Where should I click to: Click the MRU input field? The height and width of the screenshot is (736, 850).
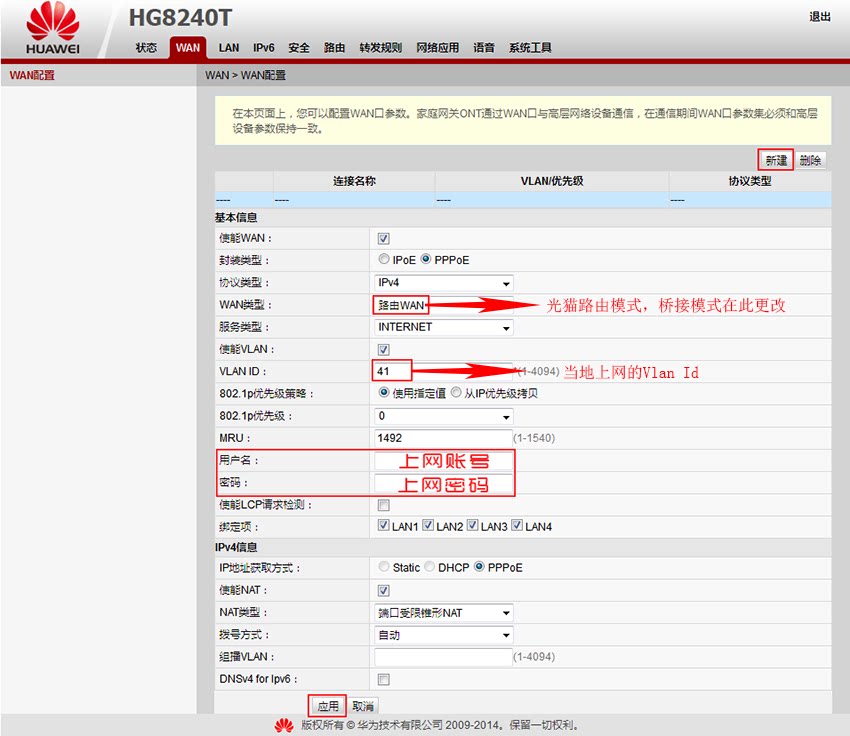tap(443, 438)
